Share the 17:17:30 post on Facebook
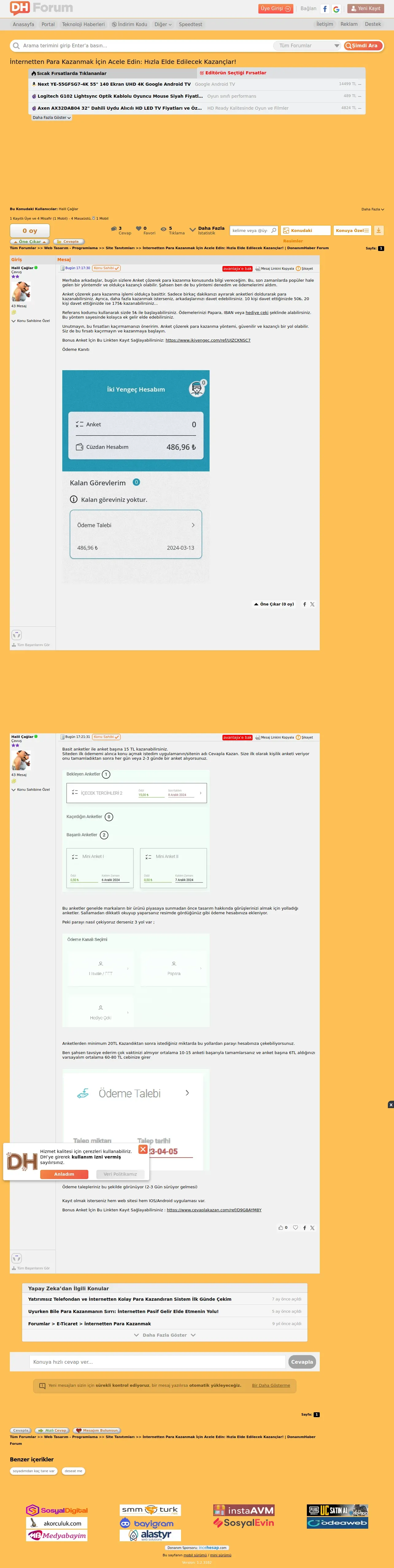Image resolution: width=394 pixels, height=1568 pixels. 305,604
